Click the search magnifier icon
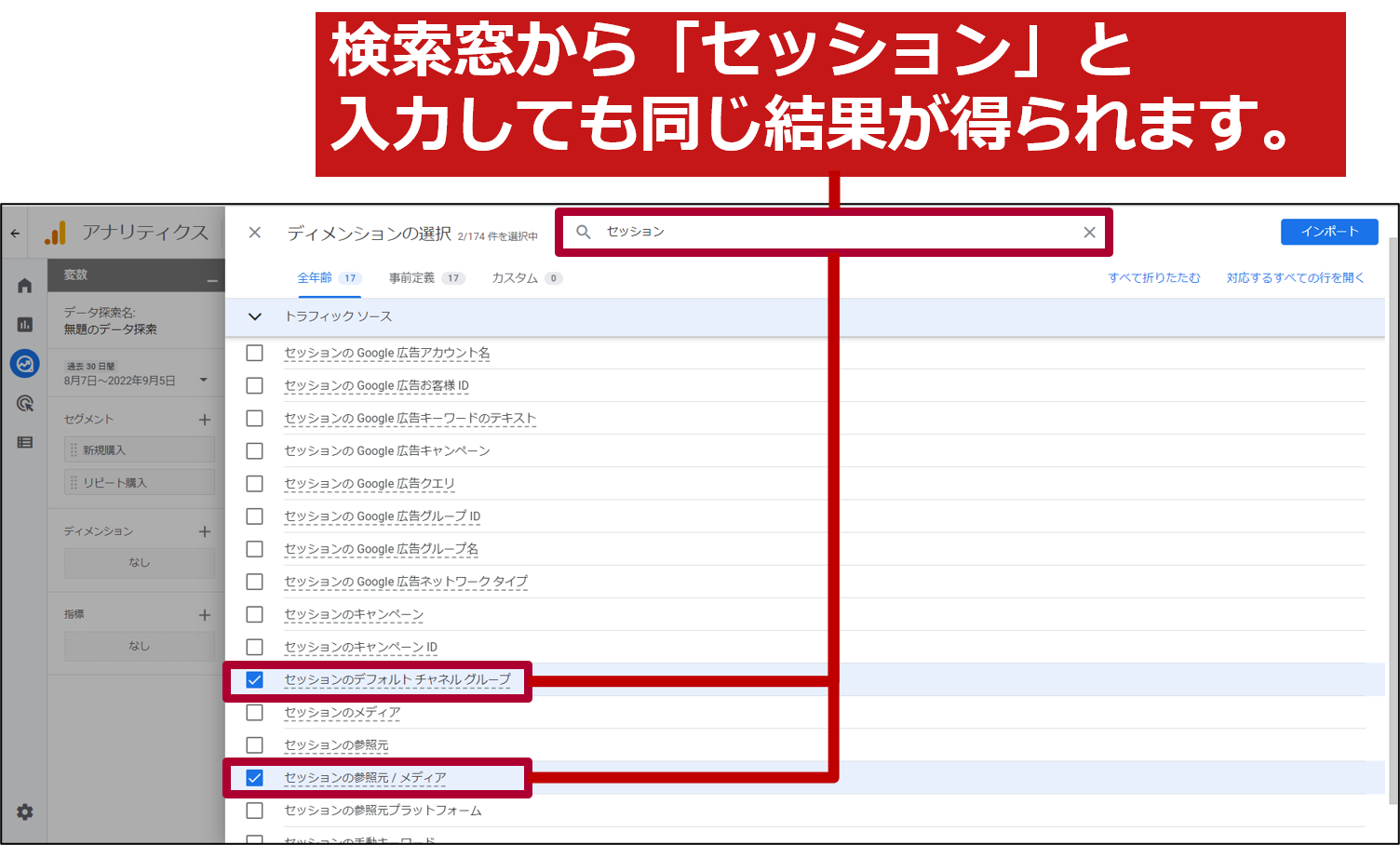This screenshot has width=1400, height=845. (x=584, y=232)
